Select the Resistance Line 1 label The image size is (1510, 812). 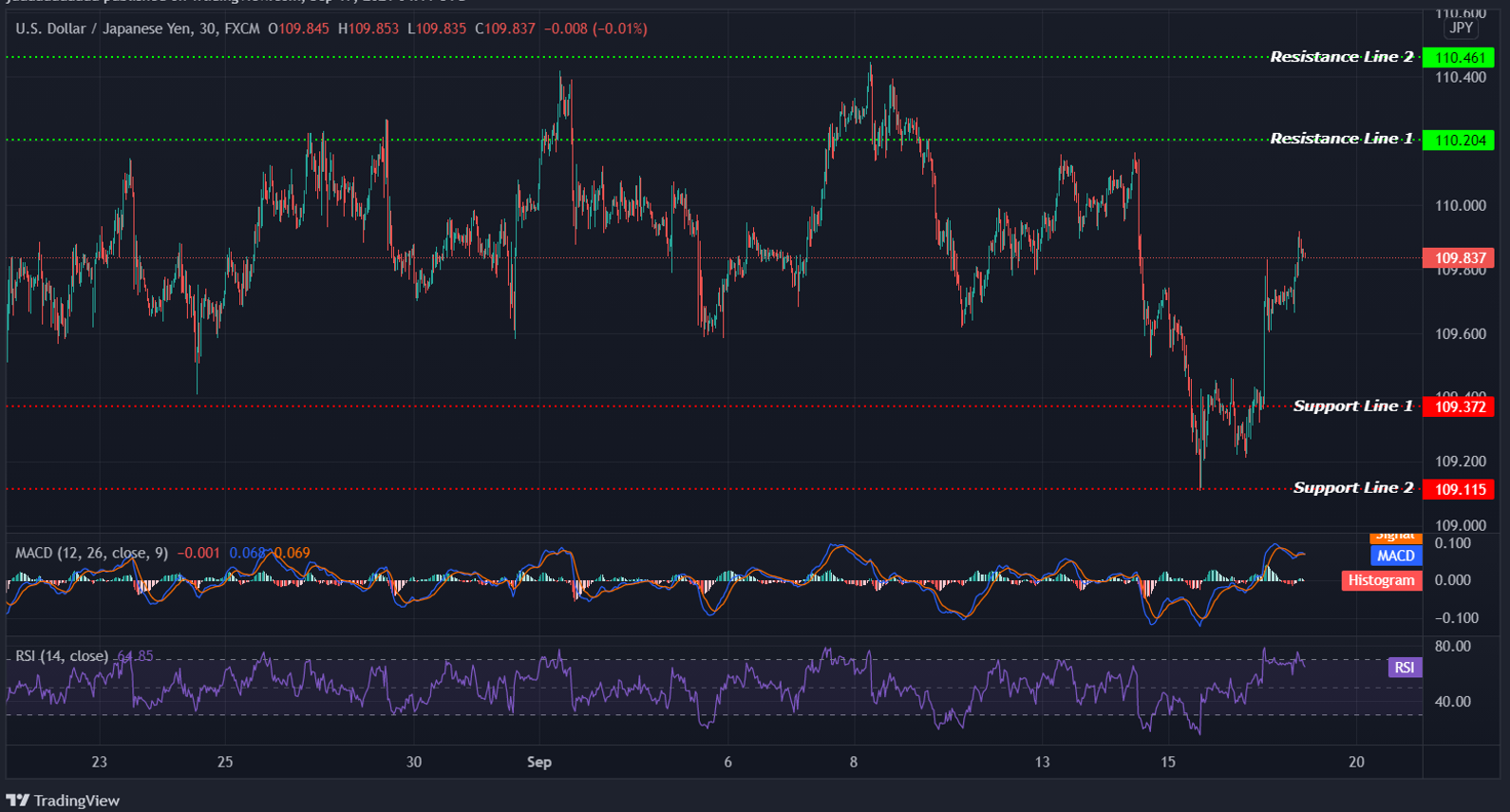(1341, 139)
